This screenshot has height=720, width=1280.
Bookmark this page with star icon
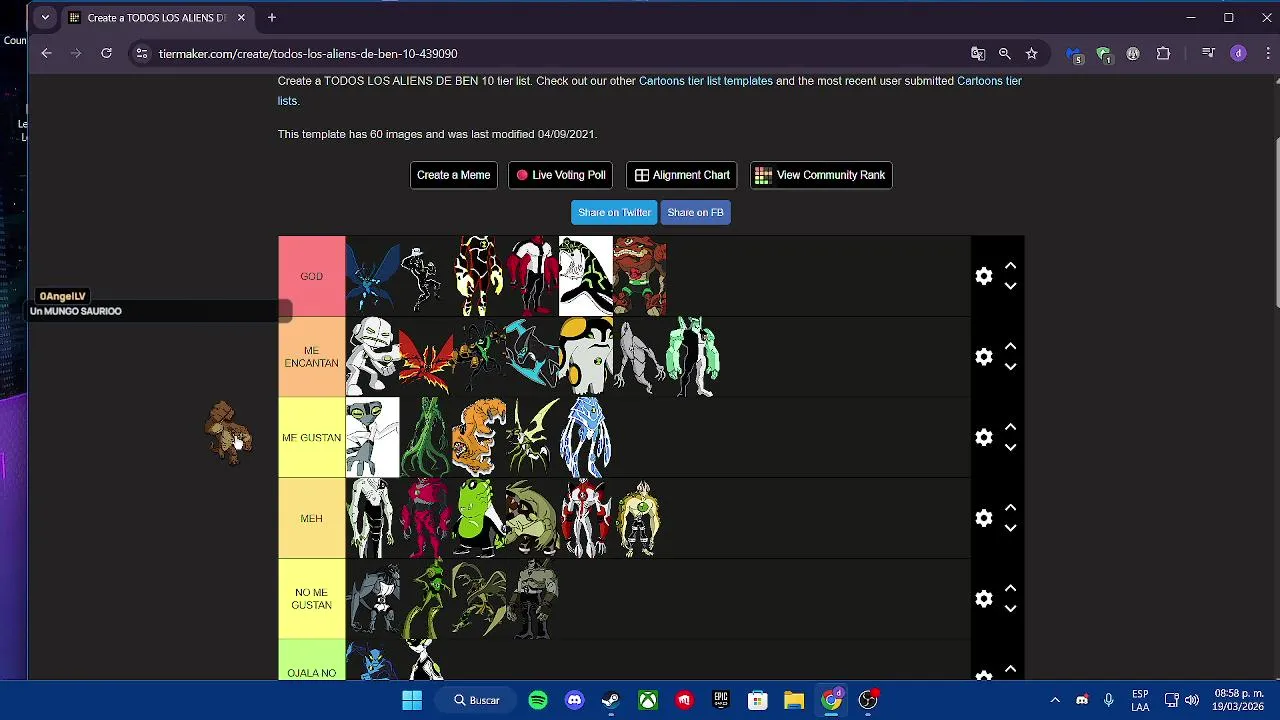[1031, 54]
